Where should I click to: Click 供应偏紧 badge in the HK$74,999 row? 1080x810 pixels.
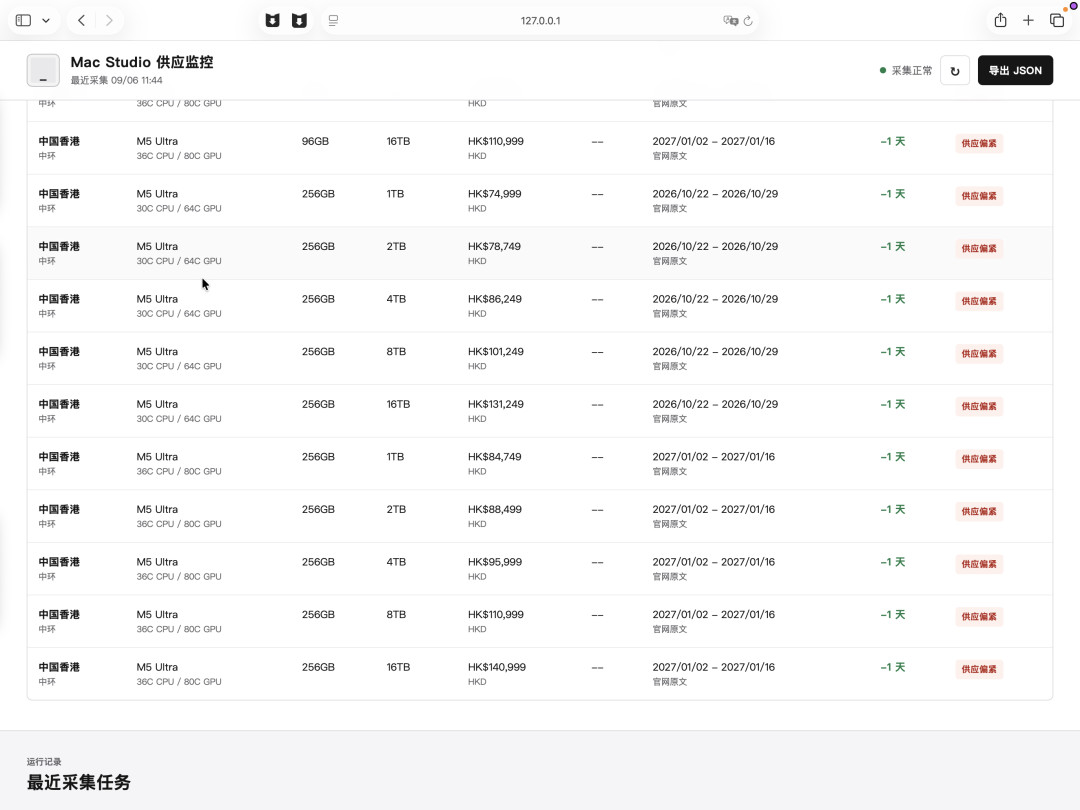click(x=979, y=196)
